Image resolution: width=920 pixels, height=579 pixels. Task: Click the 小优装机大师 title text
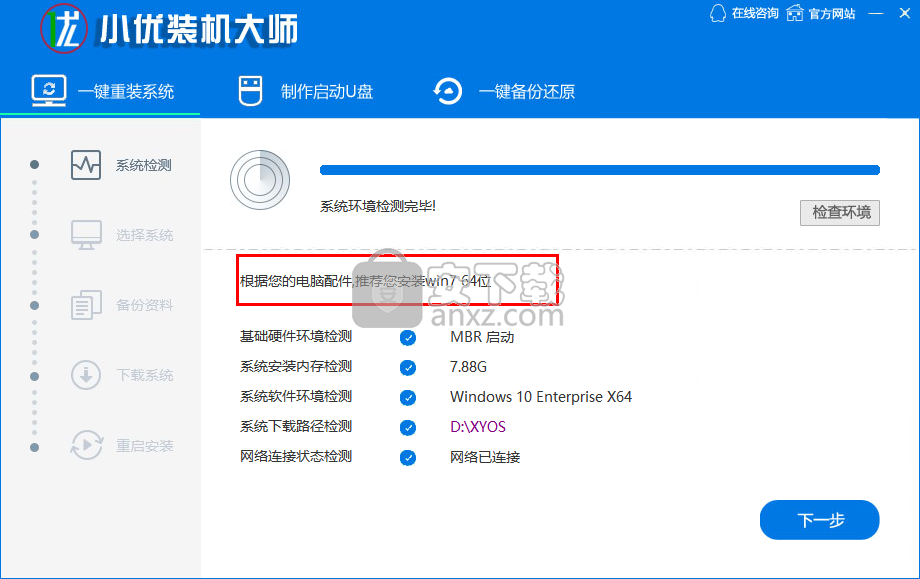pos(198,29)
